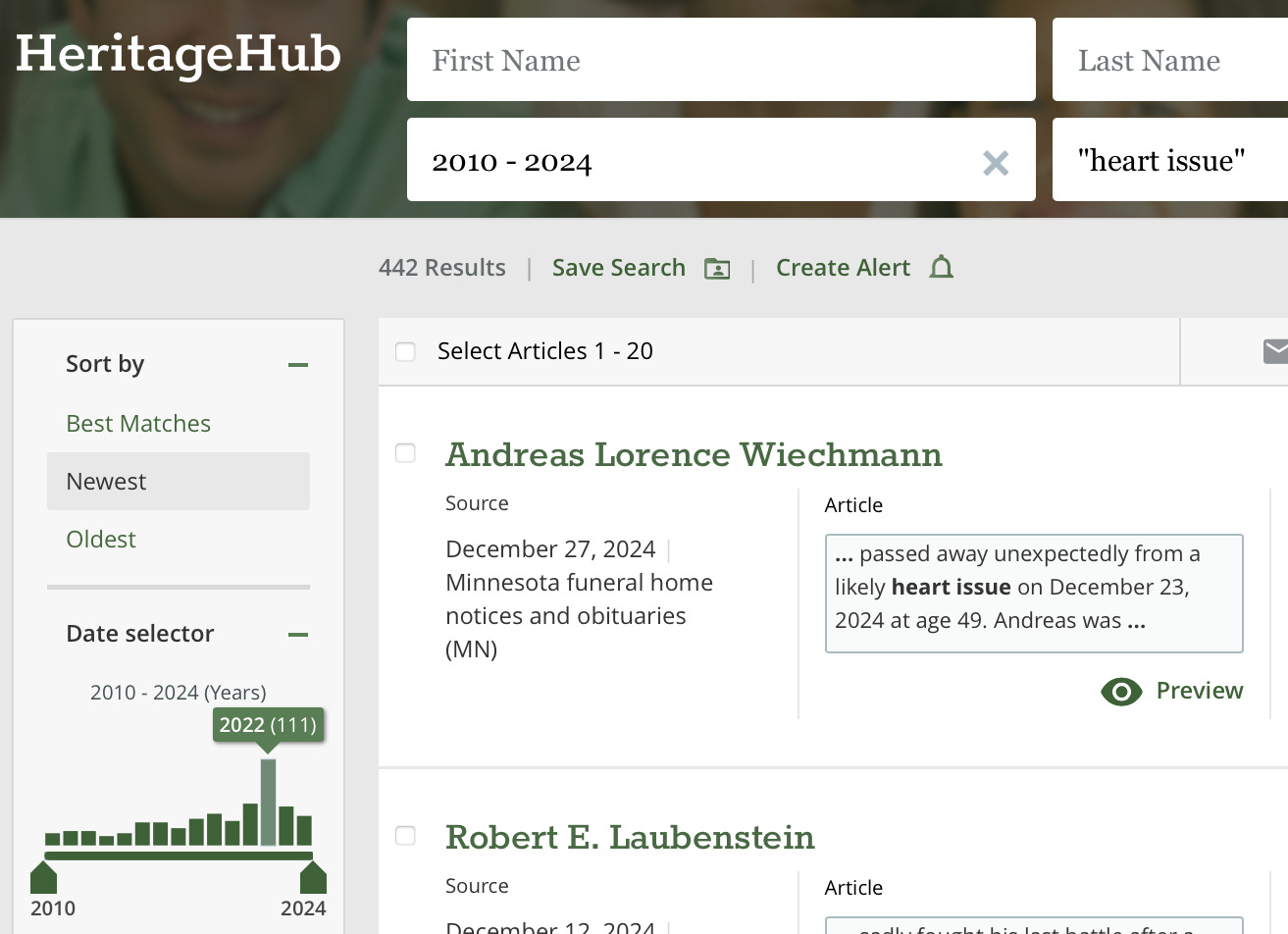Tick the Robert E. Laubenstein checkbox
Screen dimensions: 1288x934
(x=405, y=836)
